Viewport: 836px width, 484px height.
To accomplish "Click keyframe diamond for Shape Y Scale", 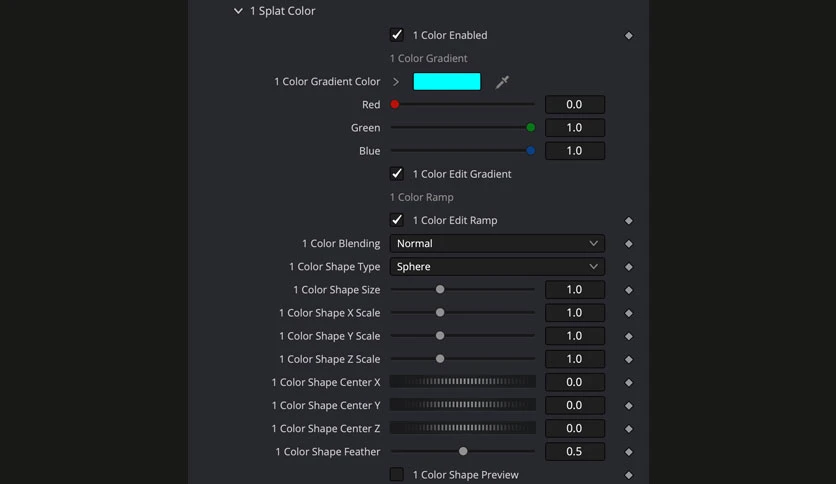I will pyautogui.click(x=629, y=336).
